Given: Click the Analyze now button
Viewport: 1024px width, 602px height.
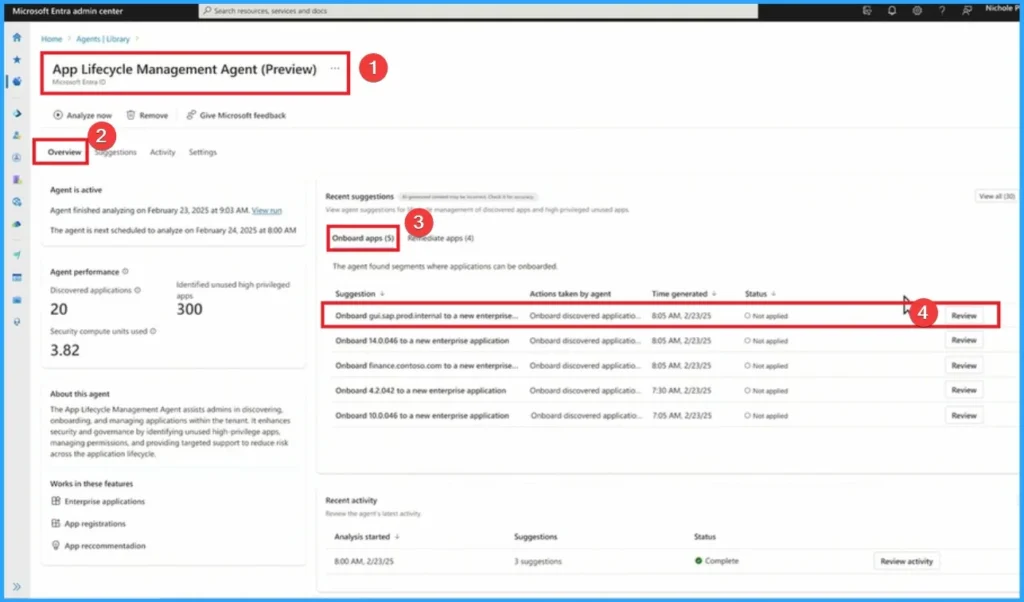Looking at the screenshot, I should (x=83, y=114).
